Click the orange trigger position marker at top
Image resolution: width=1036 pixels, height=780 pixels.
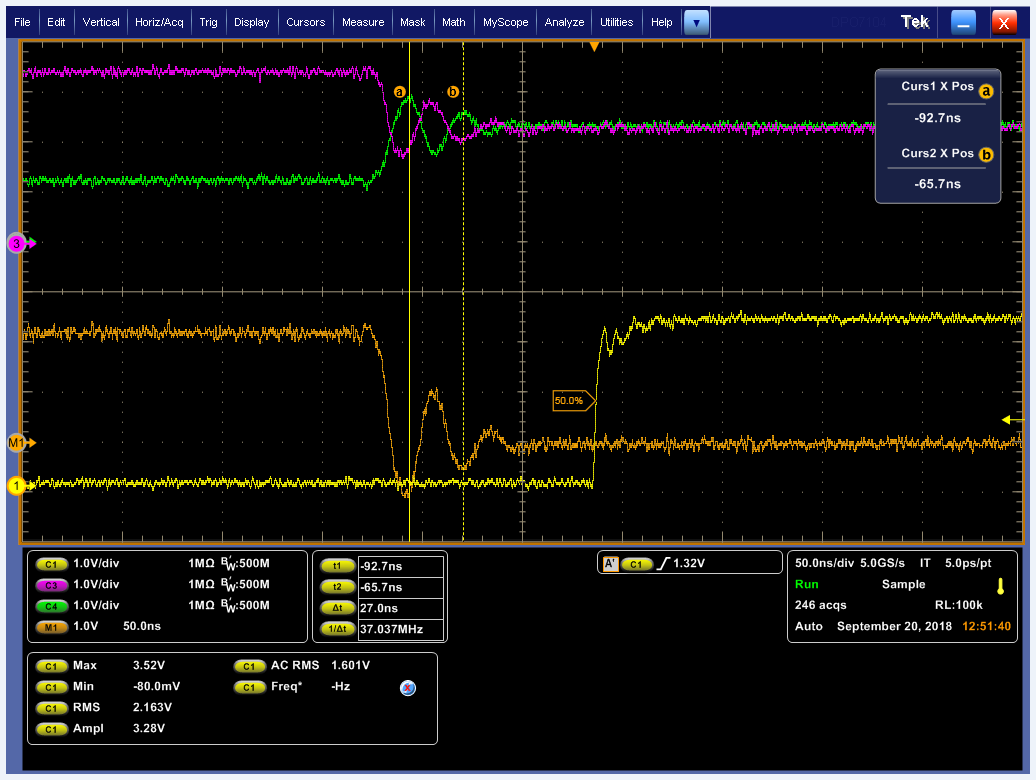coord(594,46)
